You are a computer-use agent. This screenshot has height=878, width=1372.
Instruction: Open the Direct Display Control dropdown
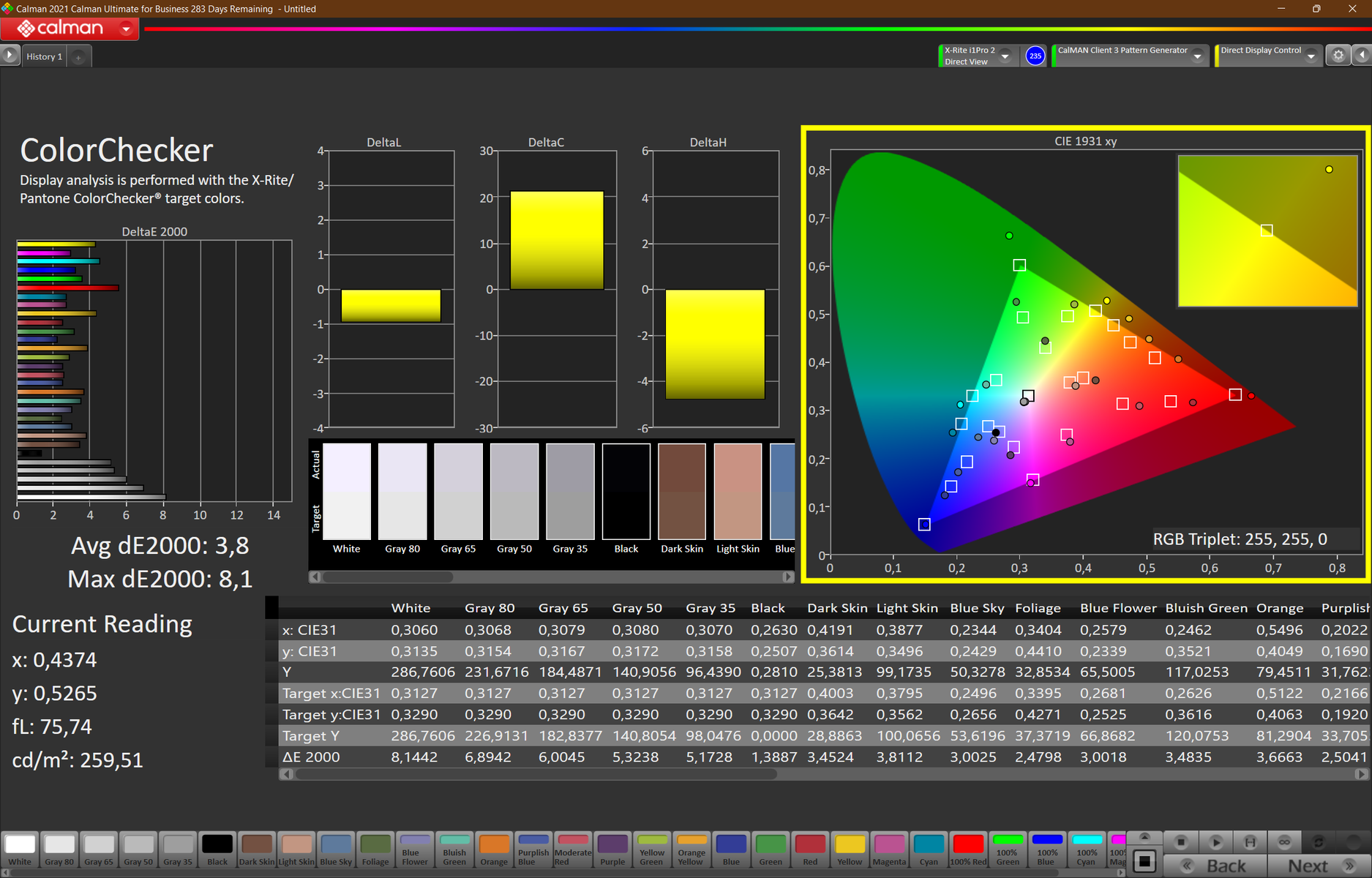[1311, 56]
